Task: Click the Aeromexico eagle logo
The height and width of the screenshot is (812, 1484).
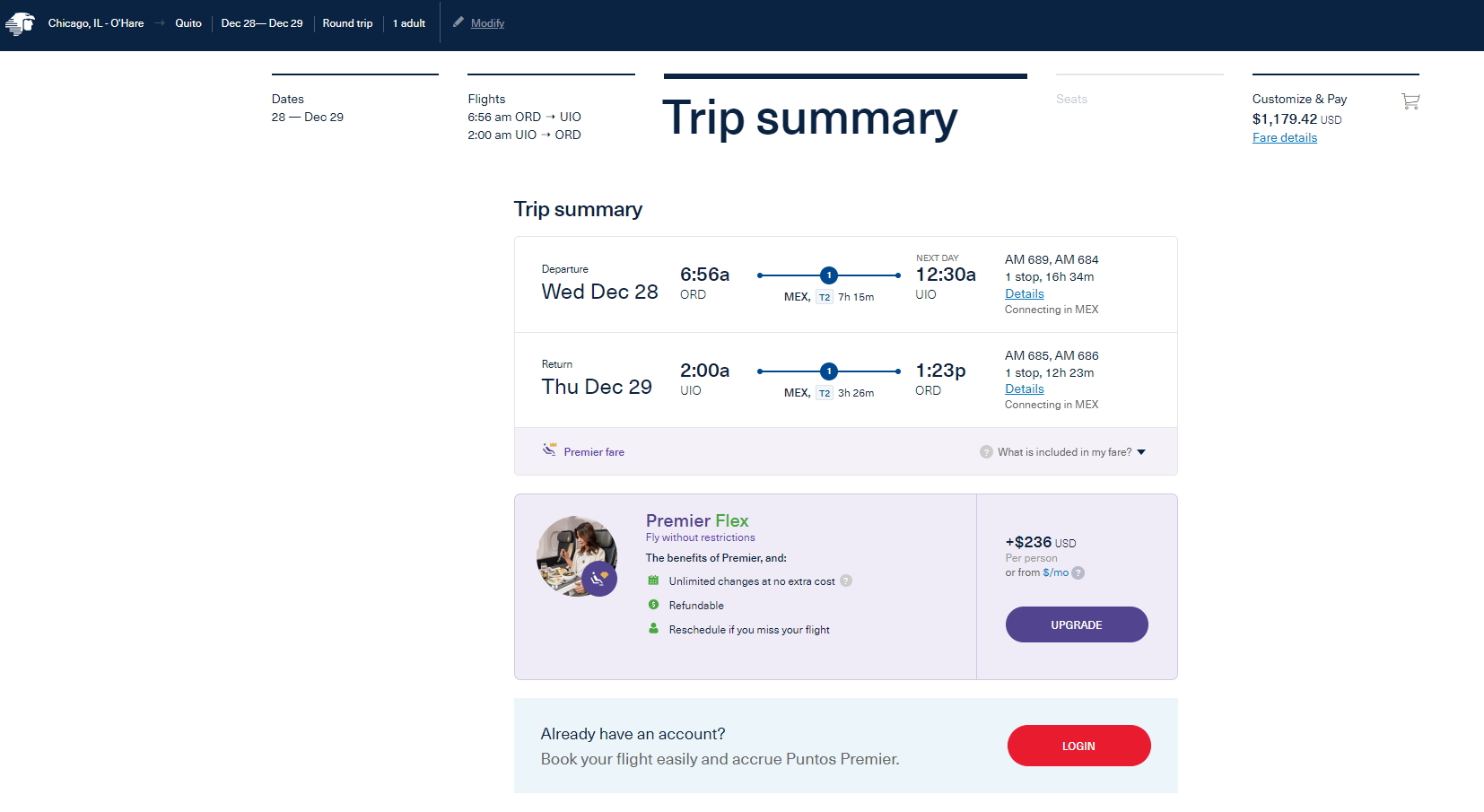Action: point(20,23)
